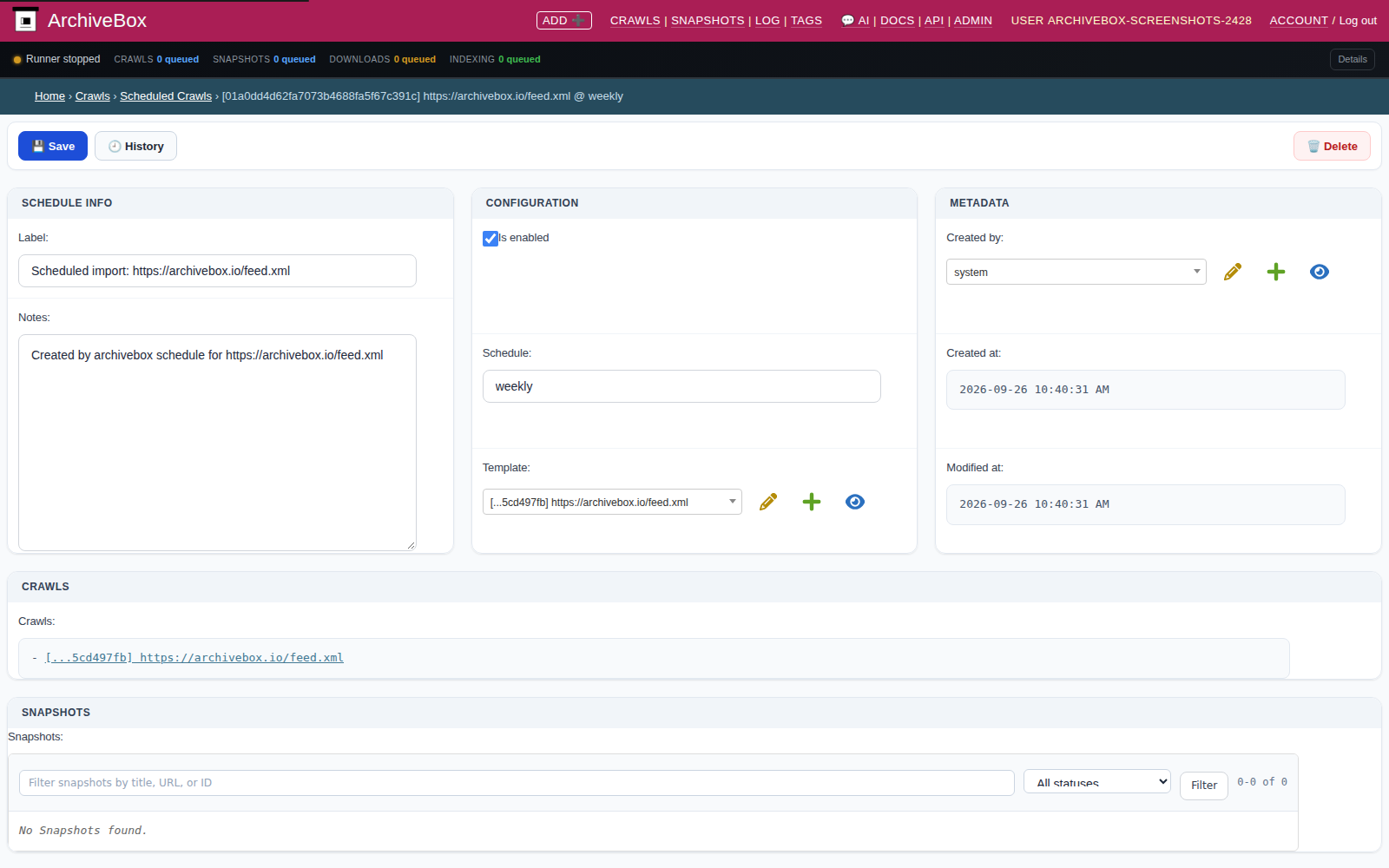Click the Created at timestamp value
1389x868 pixels.
click(1145, 390)
